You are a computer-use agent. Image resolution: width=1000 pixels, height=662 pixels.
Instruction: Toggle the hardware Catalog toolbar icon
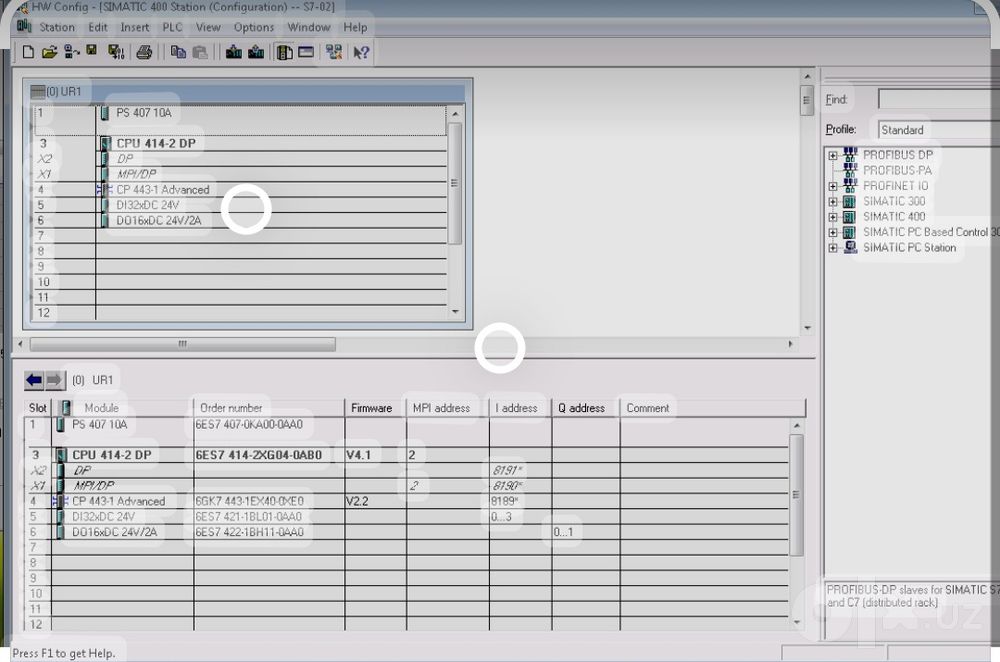pos(284,52)
